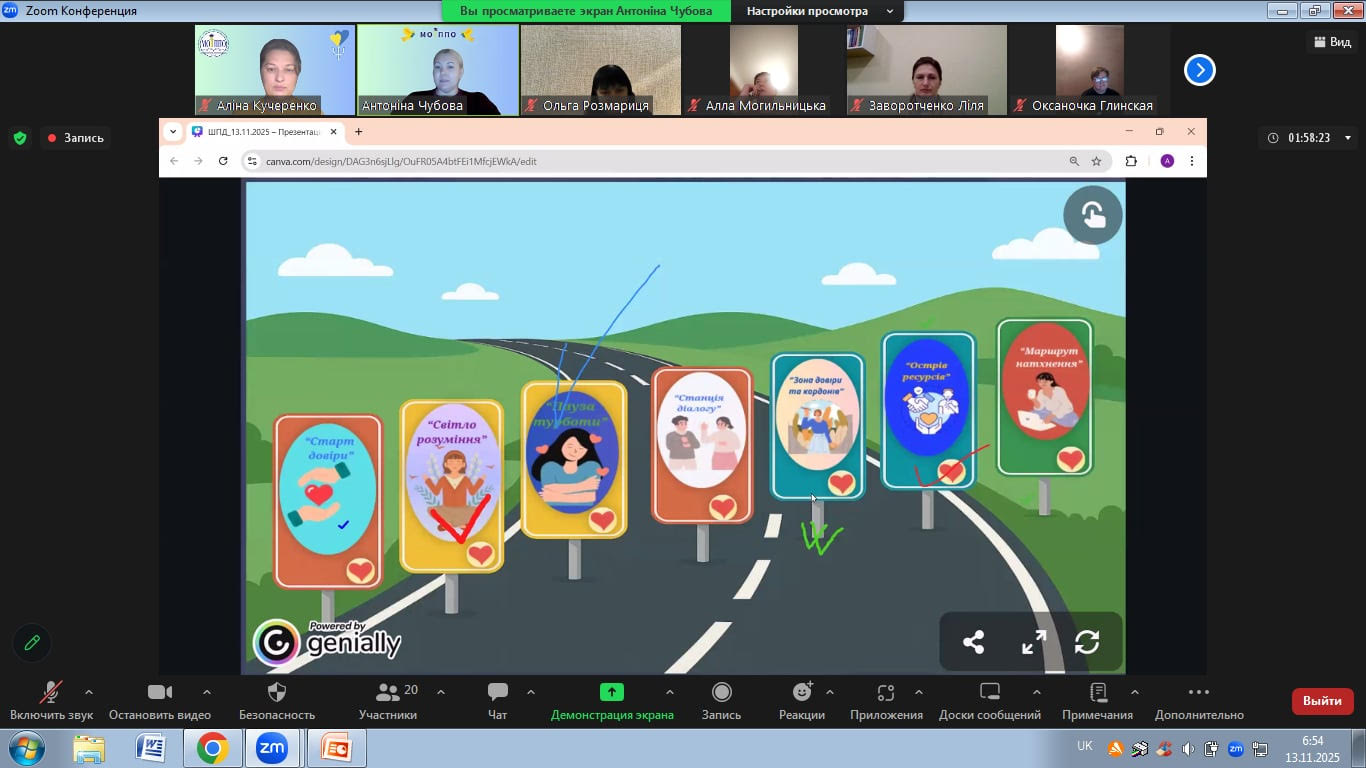Expand the arrow next to Участники
1366x768 pixels.
[x=441, y=692]
